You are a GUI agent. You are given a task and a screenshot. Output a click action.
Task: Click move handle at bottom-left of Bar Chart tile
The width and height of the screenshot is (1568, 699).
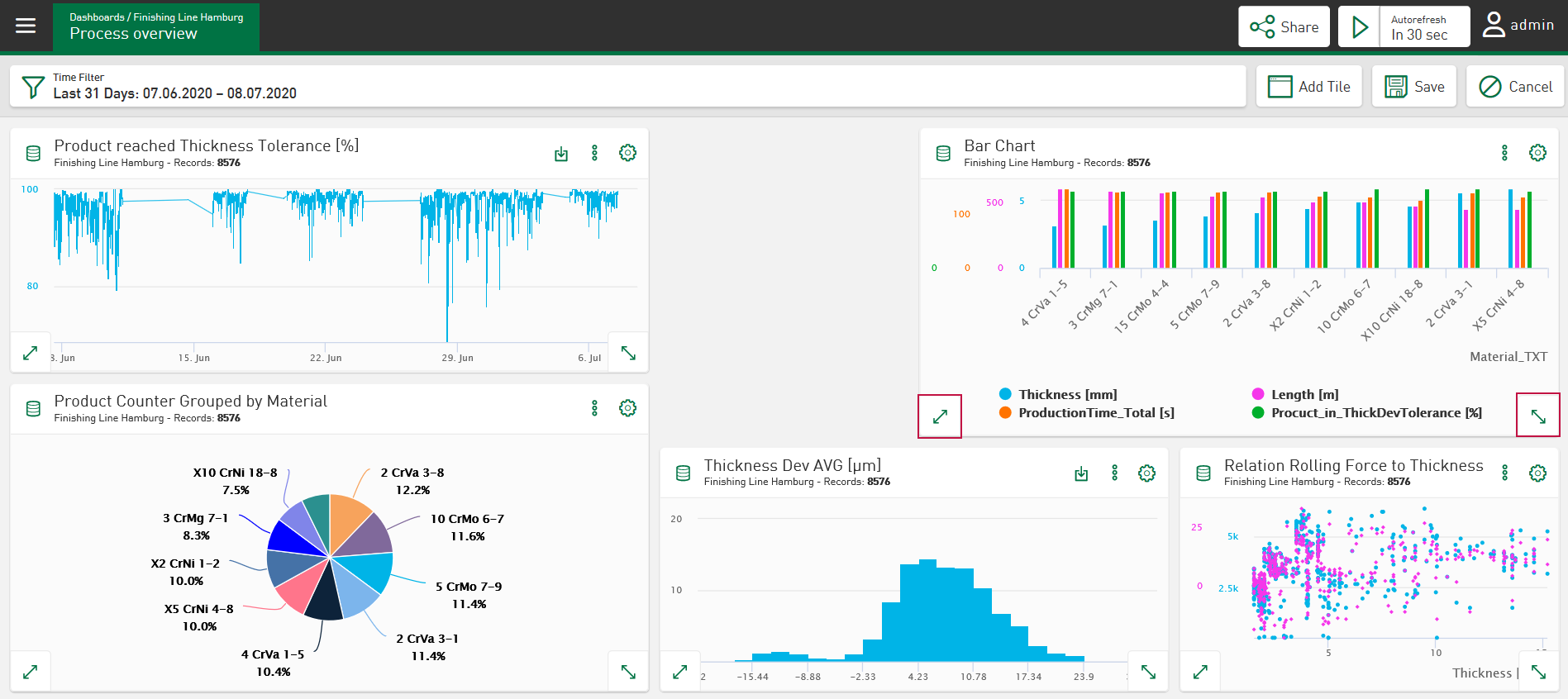(x=940, y=416)
